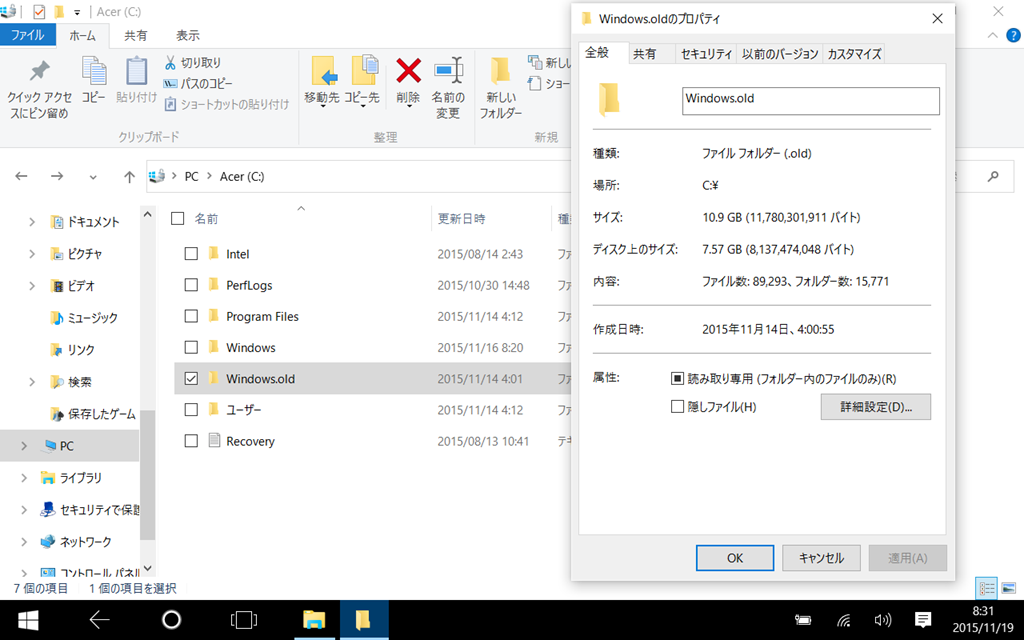
Task: Check the box for the Intel folder
Action: (191, 253)
